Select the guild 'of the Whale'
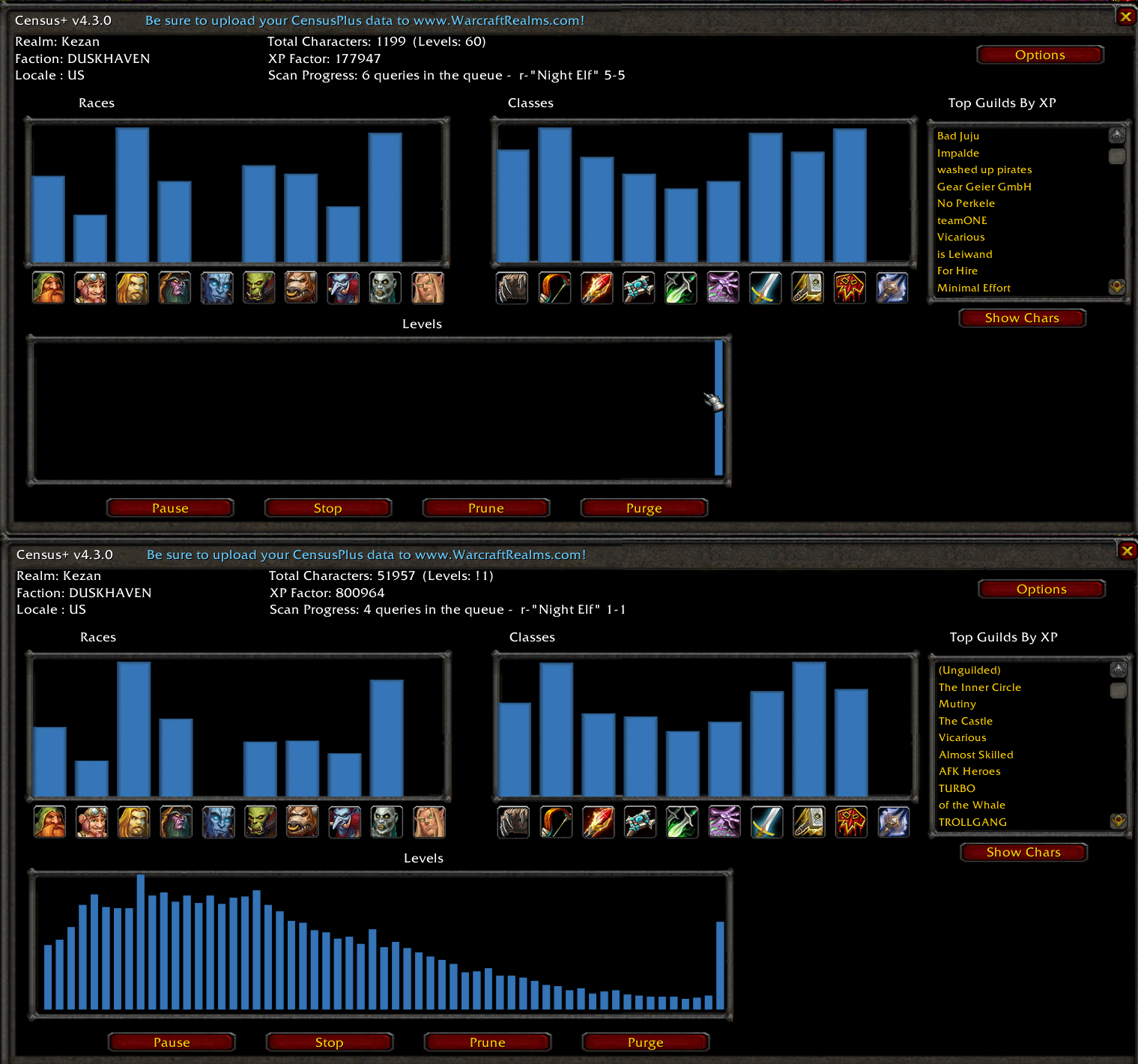 [x=972, y=805]
